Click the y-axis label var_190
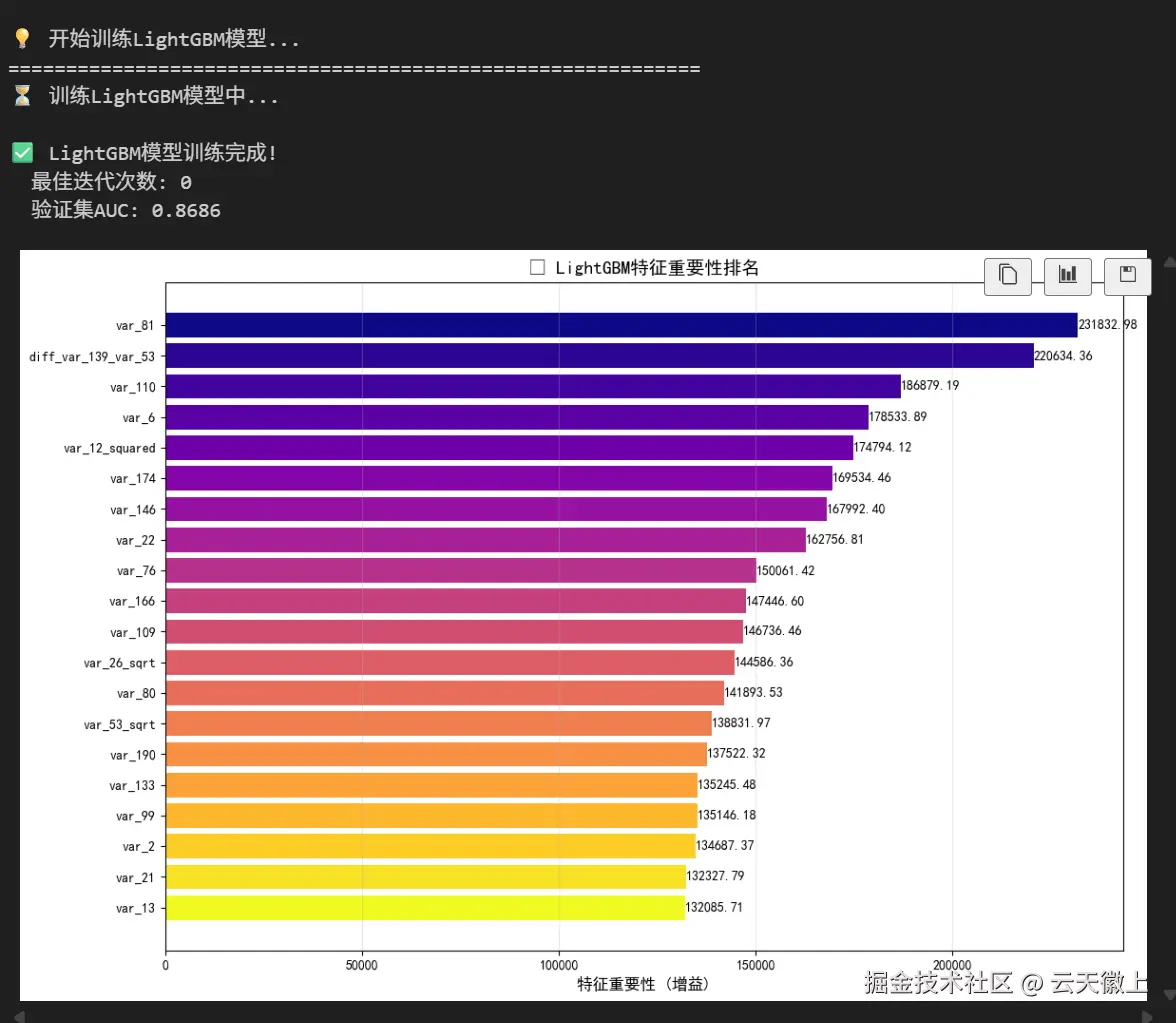Screen dimensions: 1176x1023 click(133, 755)
